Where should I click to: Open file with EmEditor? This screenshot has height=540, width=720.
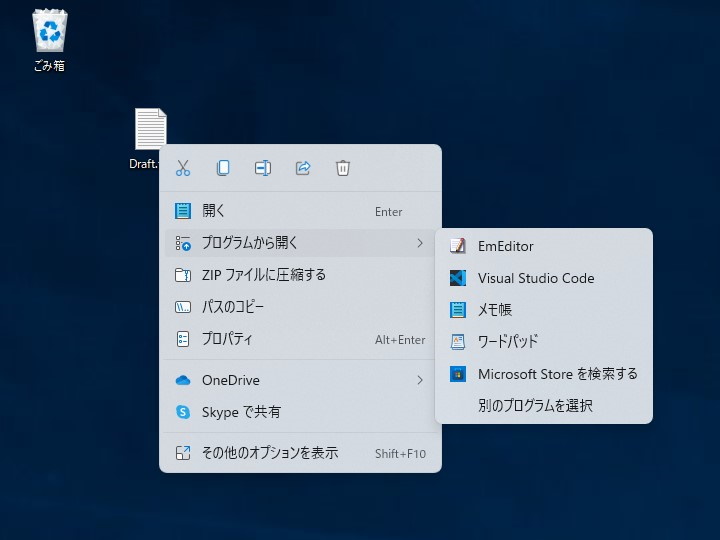pyautogui.click(x=544, y=246)
